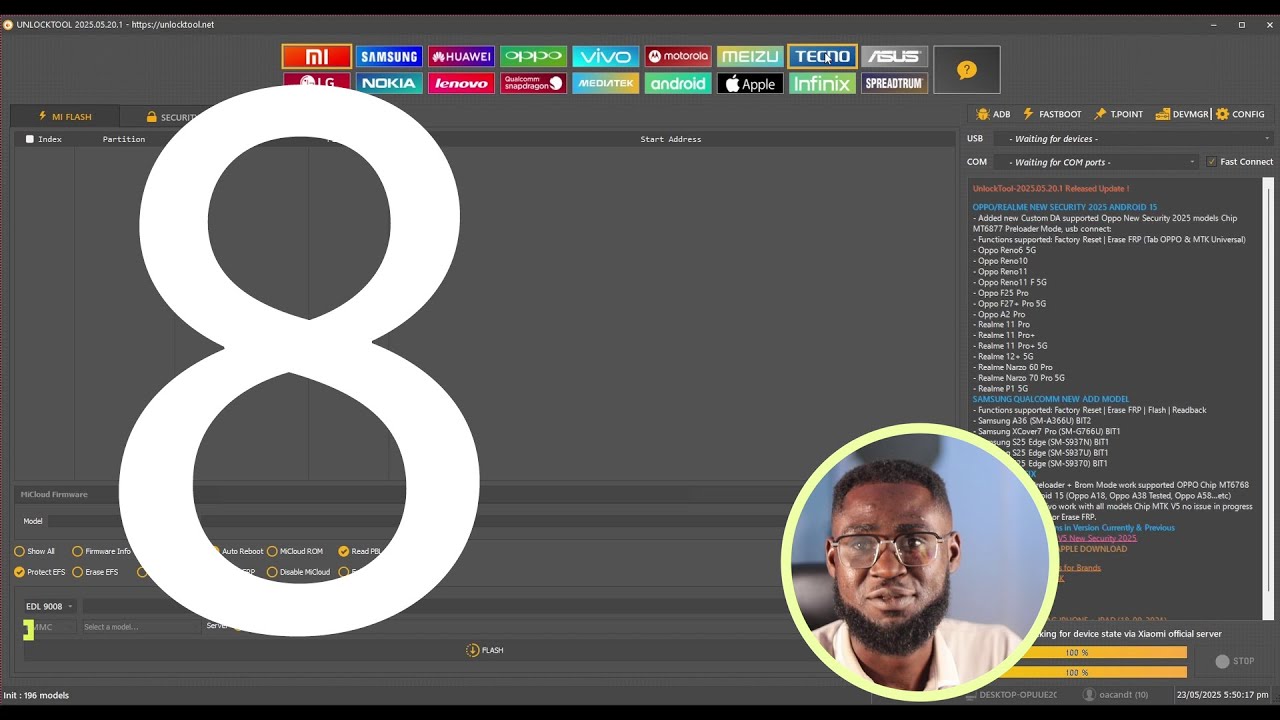Click the STOP button
The width and height of the screenshot is (1280, 720).
(x=1235, y=661)
